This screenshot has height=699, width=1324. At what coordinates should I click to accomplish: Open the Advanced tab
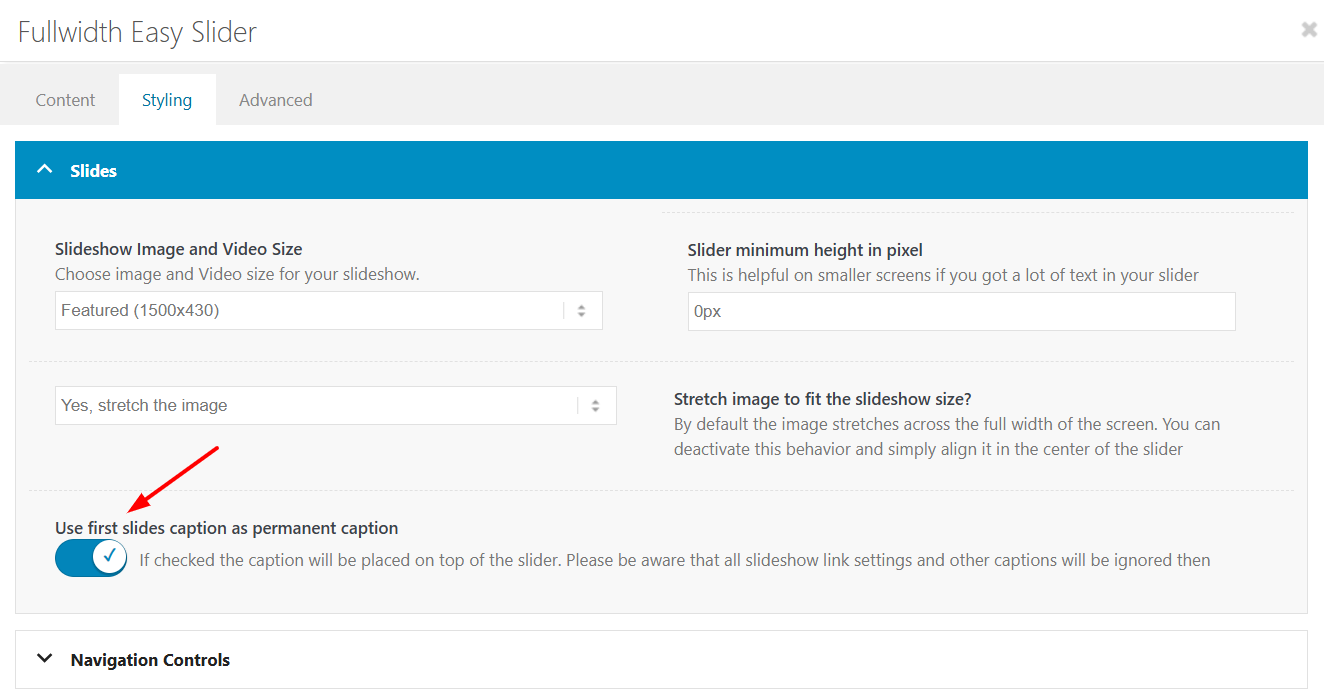tap(275, 100)
